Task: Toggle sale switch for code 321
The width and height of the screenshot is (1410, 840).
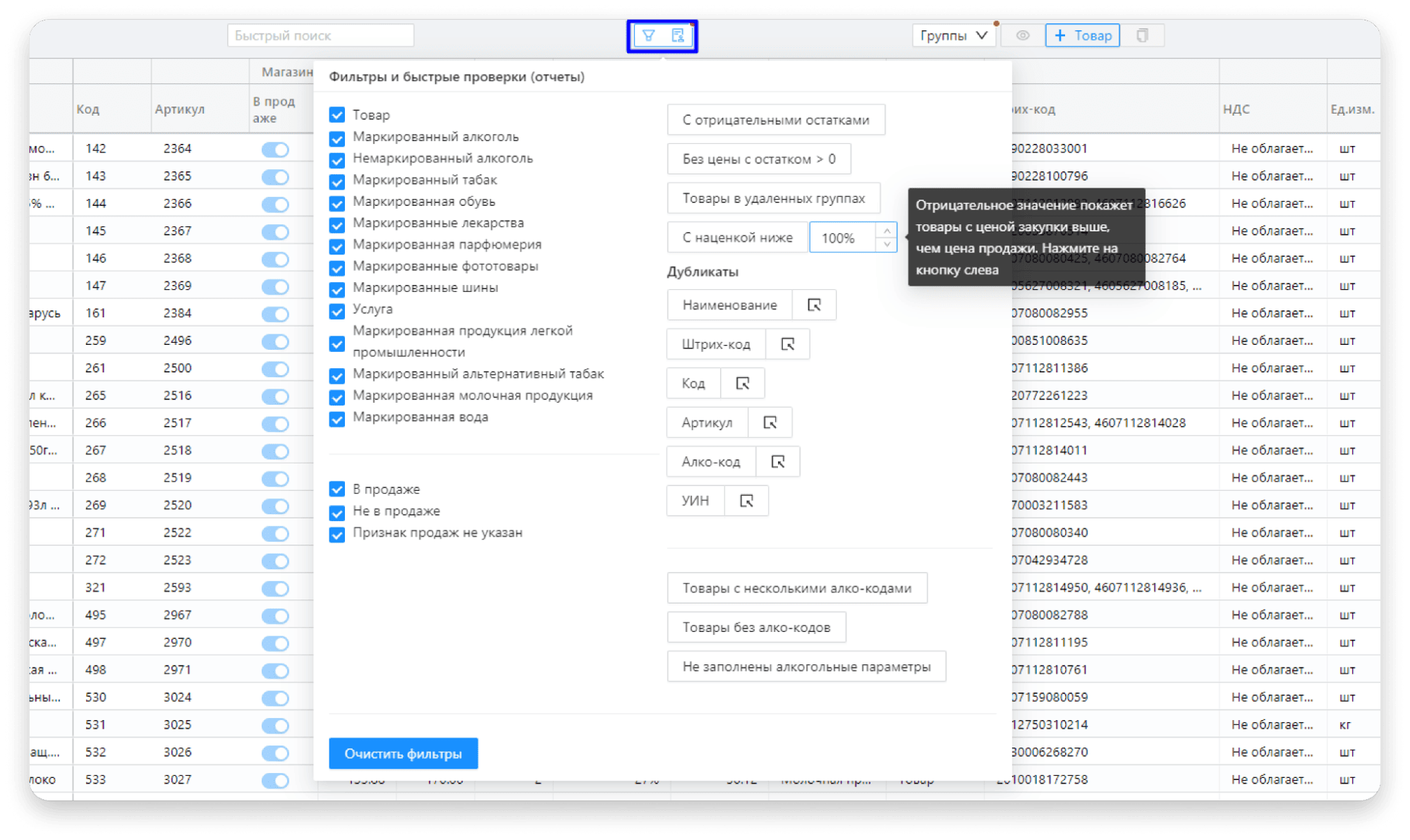Action: click(275, 588)
